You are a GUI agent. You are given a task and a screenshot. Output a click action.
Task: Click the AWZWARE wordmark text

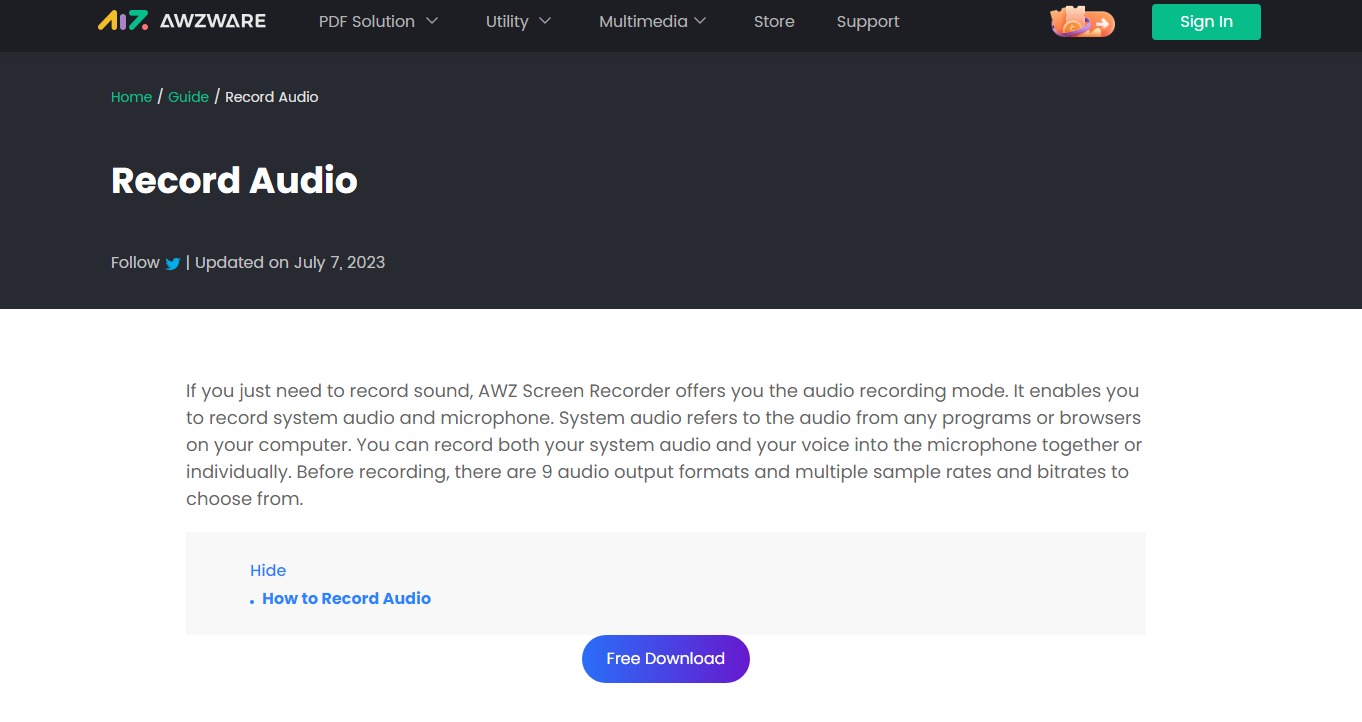coord(213,21)
